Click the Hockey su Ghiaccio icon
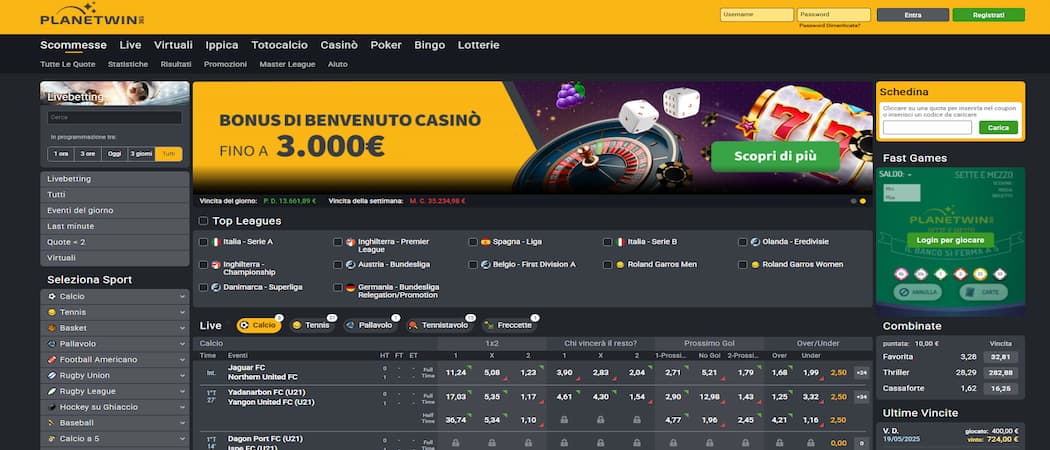Screen dimensions: 1050x450 tap(52, 407)
